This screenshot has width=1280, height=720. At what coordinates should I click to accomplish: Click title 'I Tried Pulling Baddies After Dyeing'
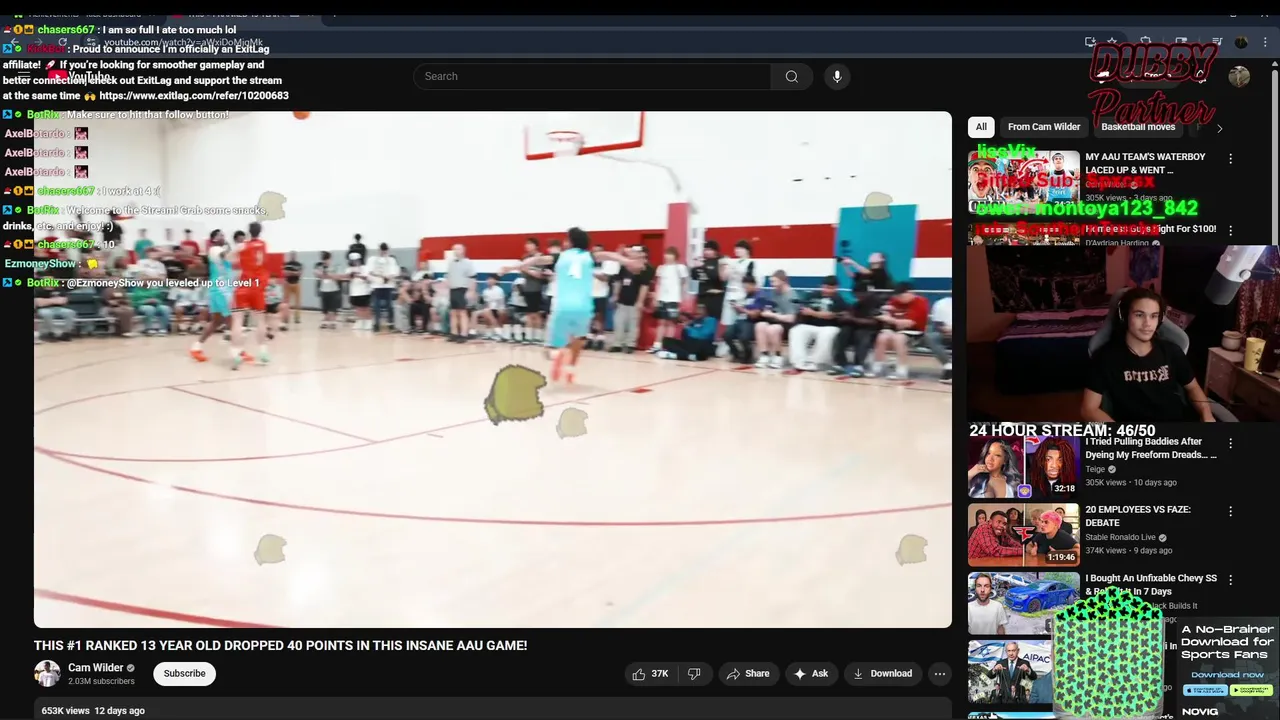[x=1151, y=448]
